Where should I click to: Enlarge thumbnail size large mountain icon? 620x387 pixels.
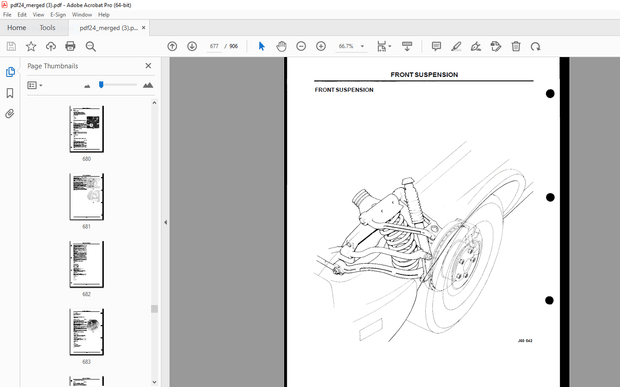pyautogui.click(x=148, y=85)
